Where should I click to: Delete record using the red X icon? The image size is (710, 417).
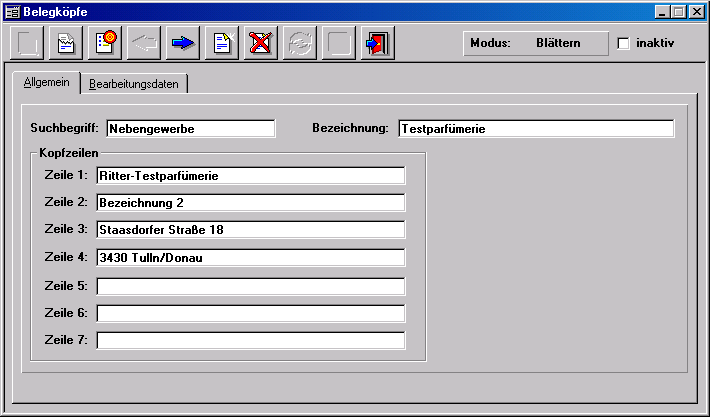[260, 43]
